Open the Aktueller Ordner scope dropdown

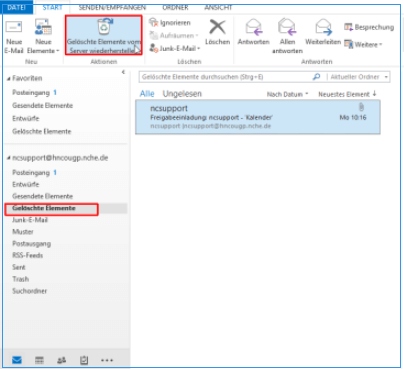click(359, 77)
